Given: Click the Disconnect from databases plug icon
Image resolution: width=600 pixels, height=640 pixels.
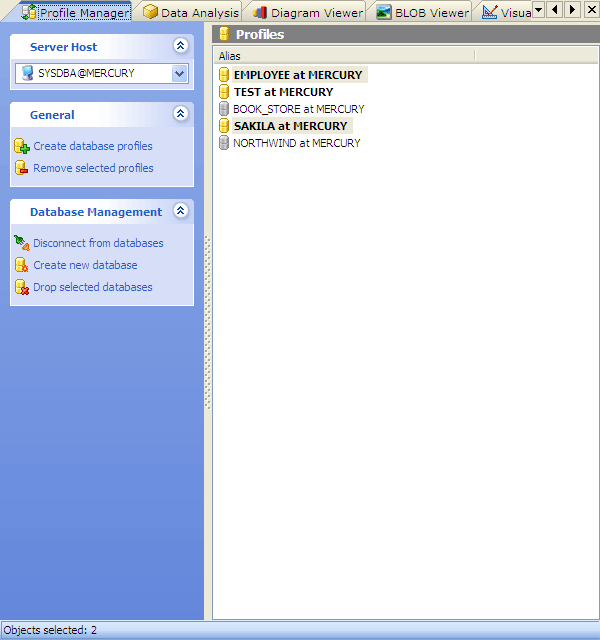Looking at the screenshot, I should pos(22,243).
